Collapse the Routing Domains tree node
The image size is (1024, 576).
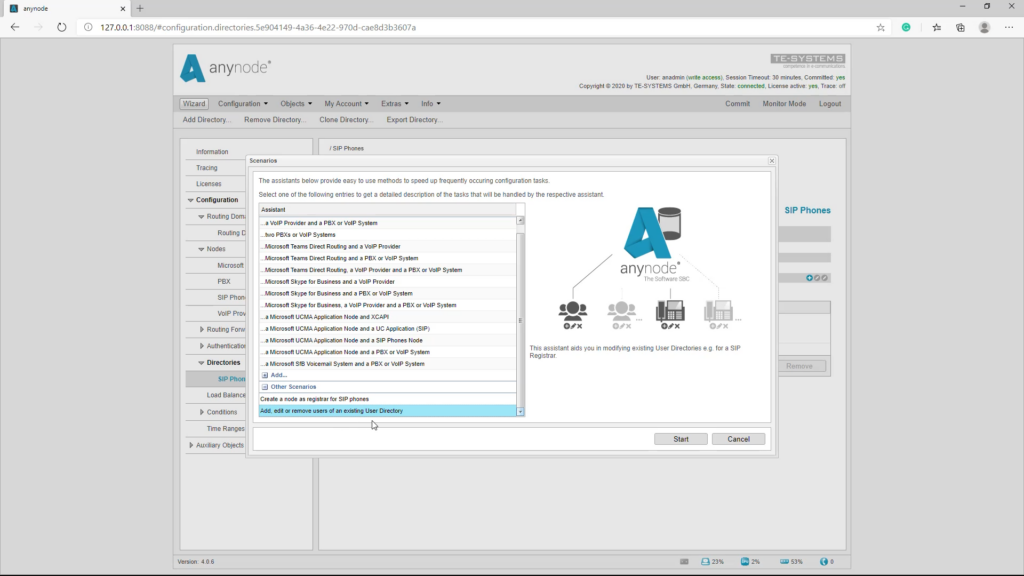(201, 216)
